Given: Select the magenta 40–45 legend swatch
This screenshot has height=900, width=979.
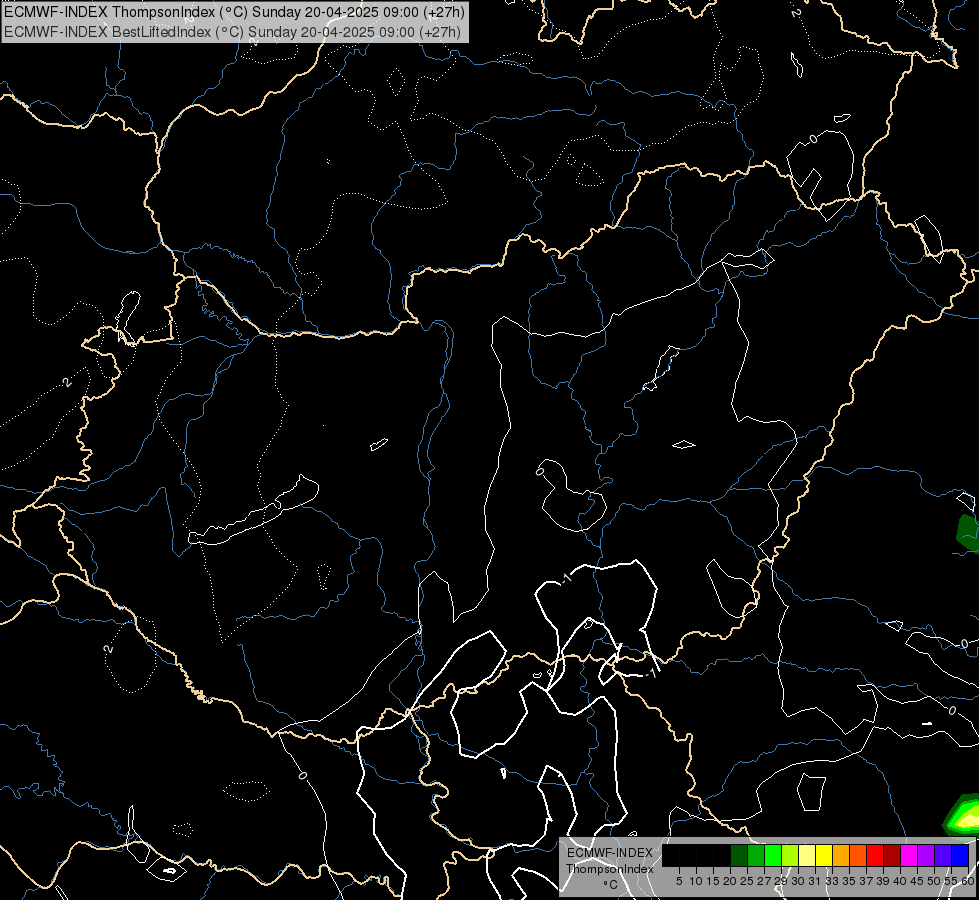Looking at the screenshot, I should [909, 855].
